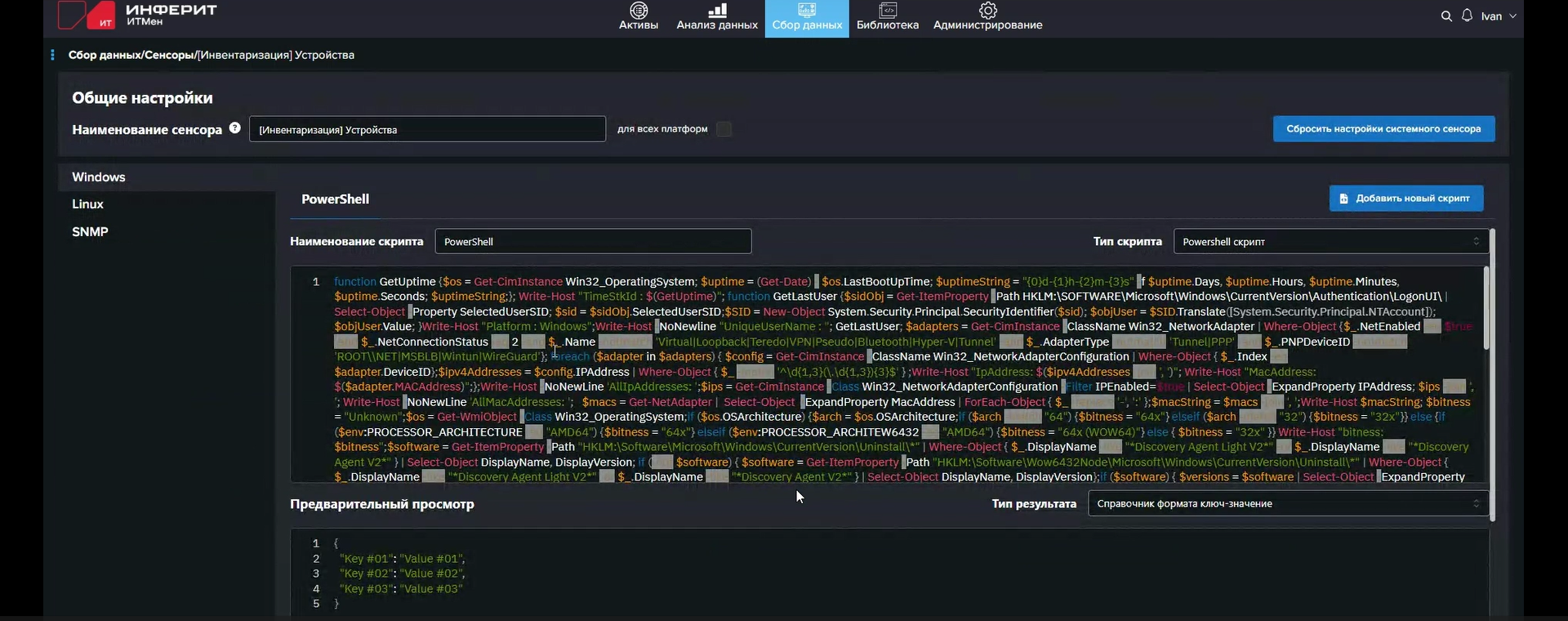Image resolution: width=1568 pixels, height=621 pixels.
Task: Open Администрирование gear icon
Action: point(987,11)
